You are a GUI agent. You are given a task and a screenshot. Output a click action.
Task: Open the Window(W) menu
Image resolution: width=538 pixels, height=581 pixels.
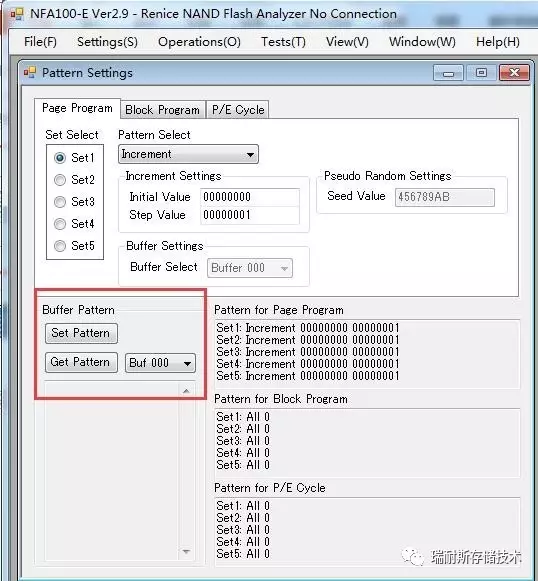click(x=422, y=42)
